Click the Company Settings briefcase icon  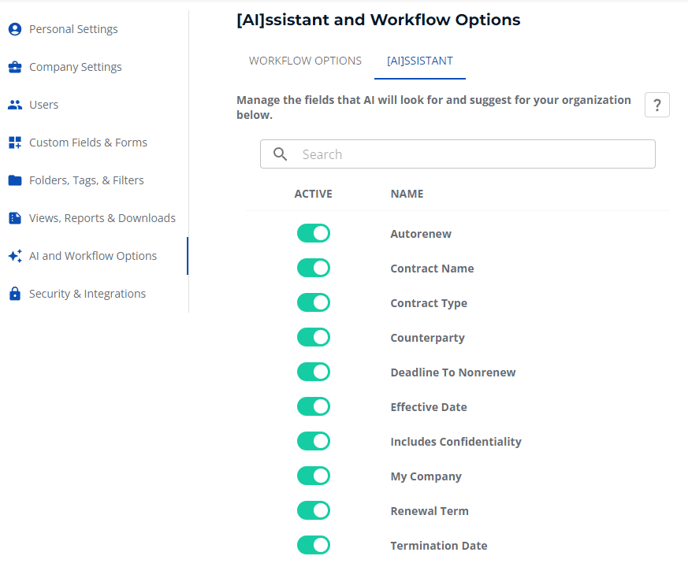(15, 67)
